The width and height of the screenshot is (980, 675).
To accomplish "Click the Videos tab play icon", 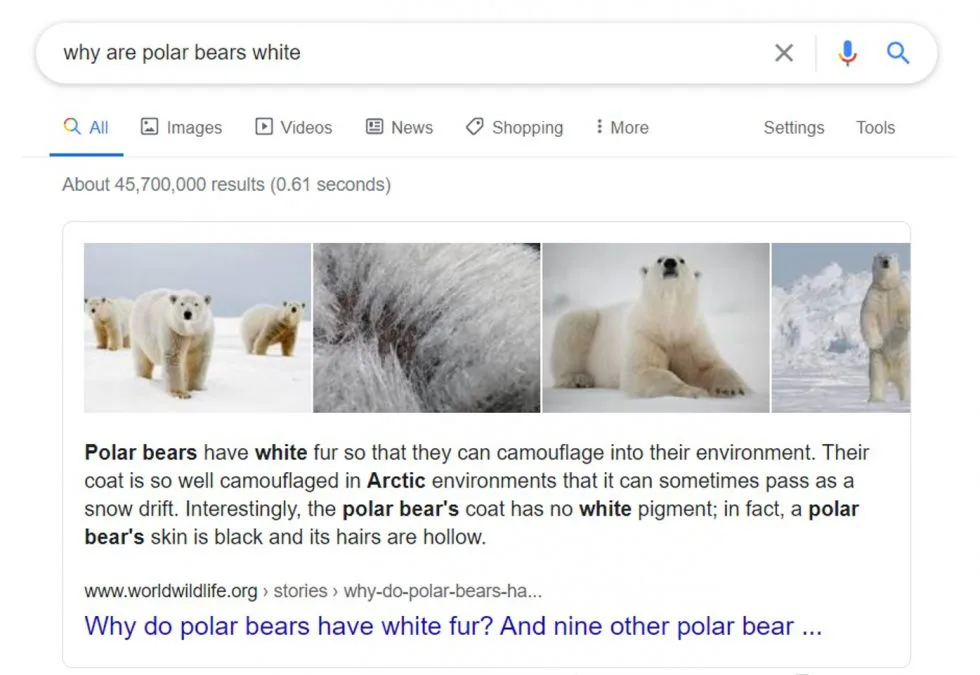I will (x=264, y=127).
